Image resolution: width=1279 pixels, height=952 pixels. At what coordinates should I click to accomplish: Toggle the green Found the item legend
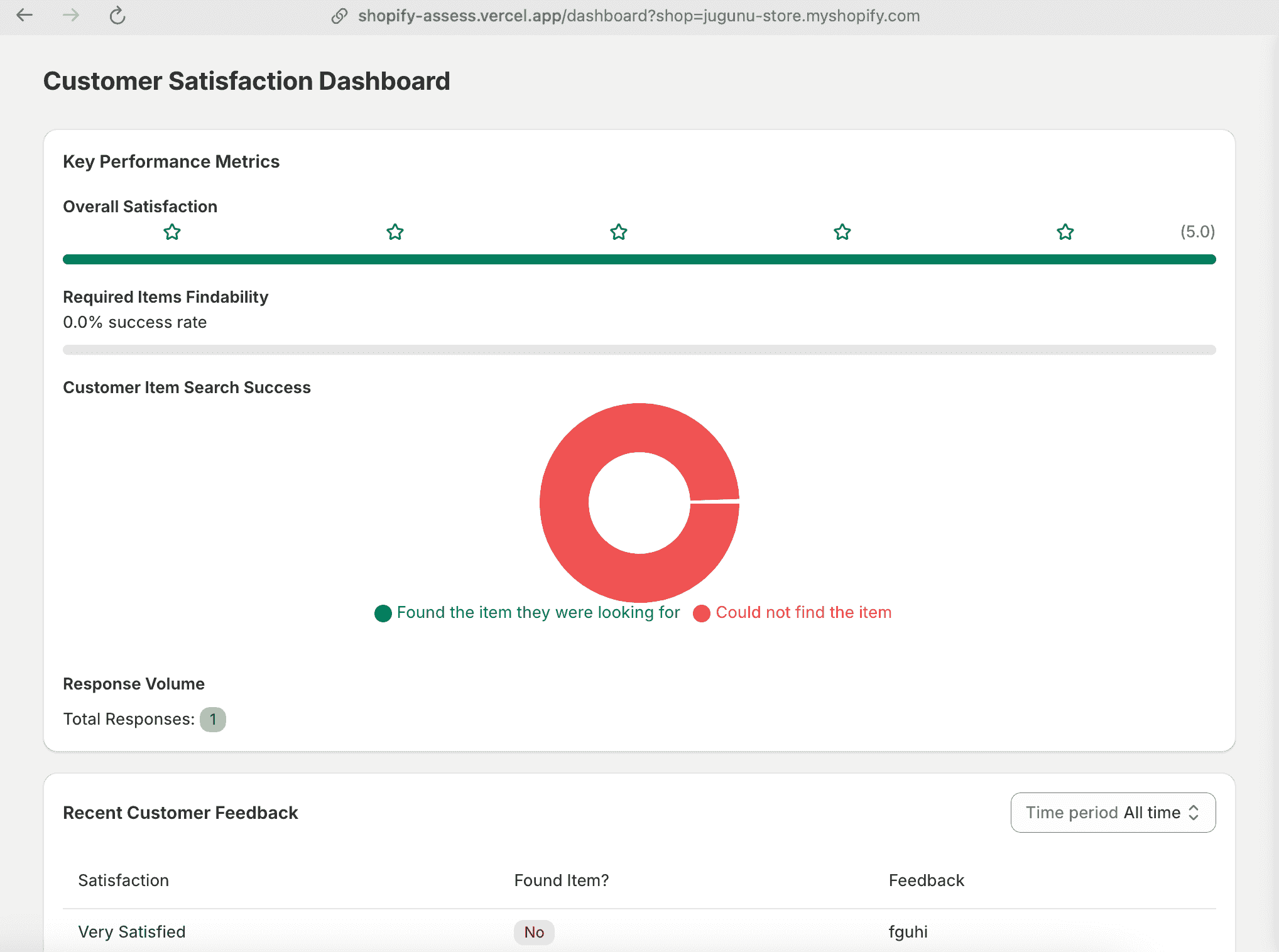pyautogui.click(x=528, y=613)
